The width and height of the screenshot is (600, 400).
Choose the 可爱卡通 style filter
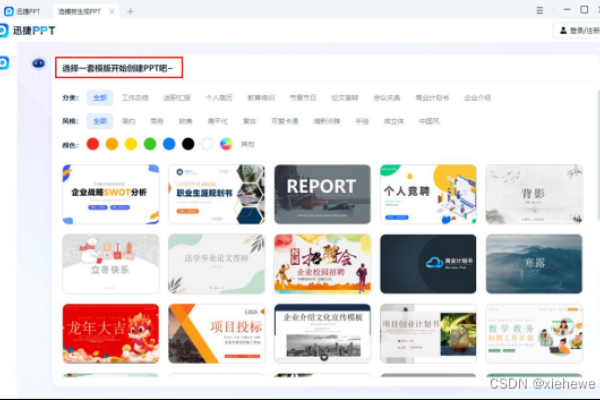285,121
